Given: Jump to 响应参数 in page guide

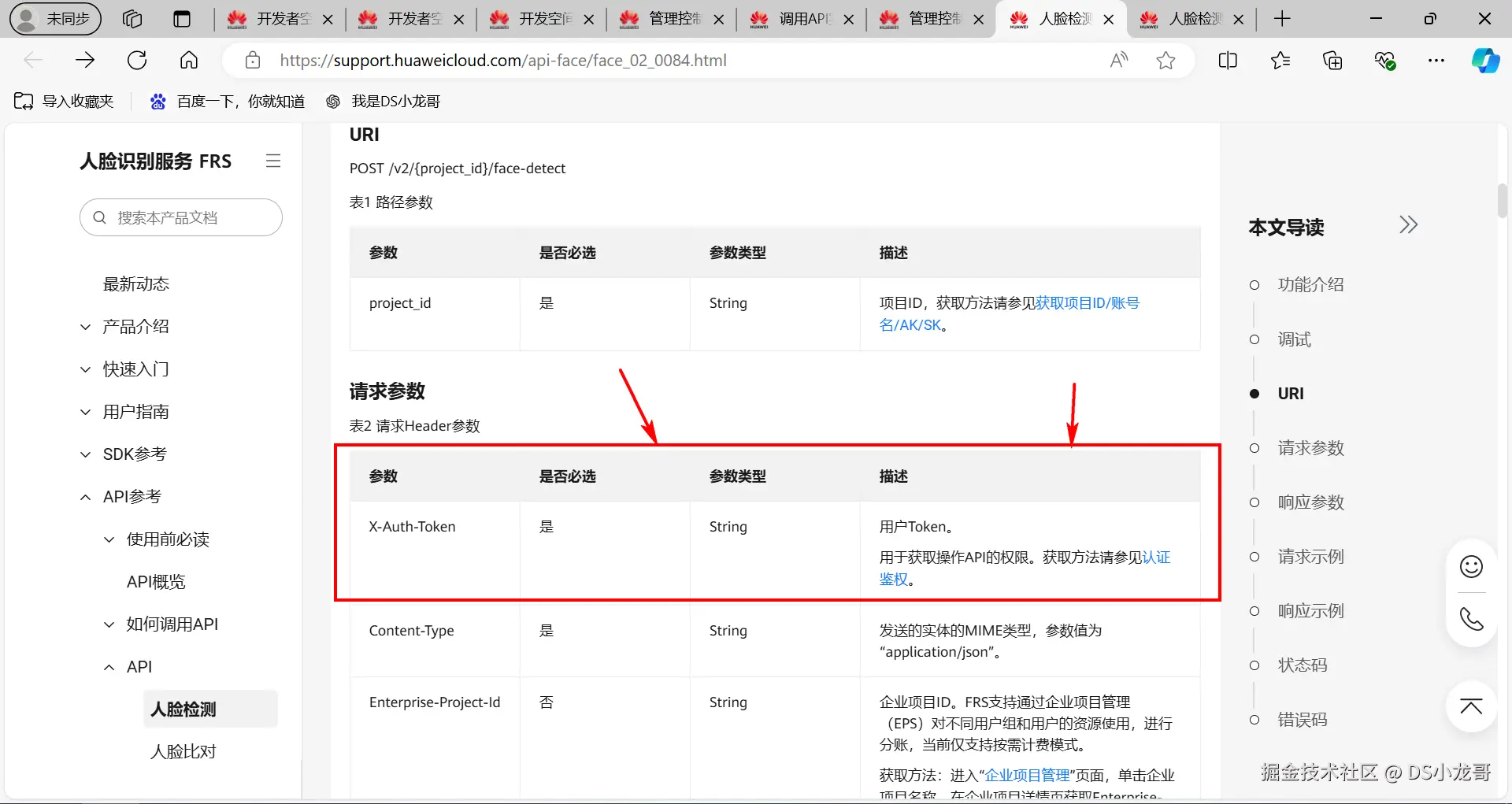Looking at the screenshot, I should tap(1310, 502).
